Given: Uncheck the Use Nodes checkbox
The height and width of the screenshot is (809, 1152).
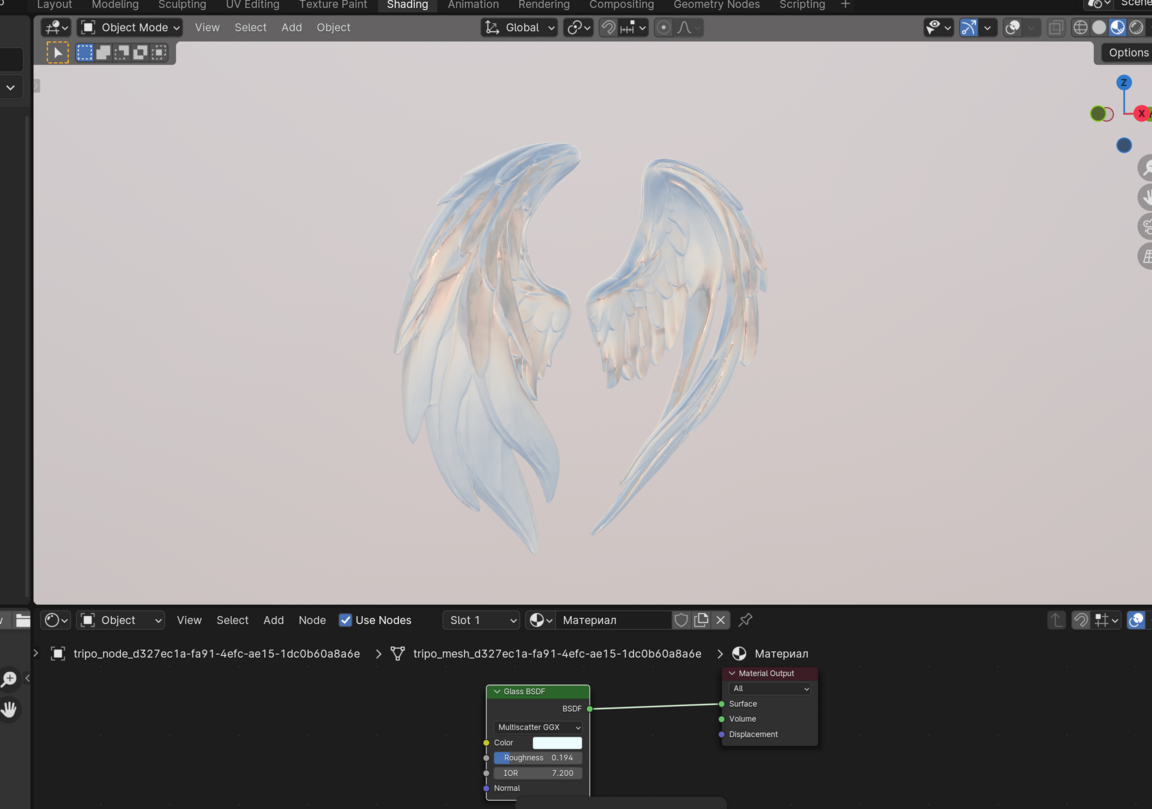Looking at the screenshot, I should (345, 620).
